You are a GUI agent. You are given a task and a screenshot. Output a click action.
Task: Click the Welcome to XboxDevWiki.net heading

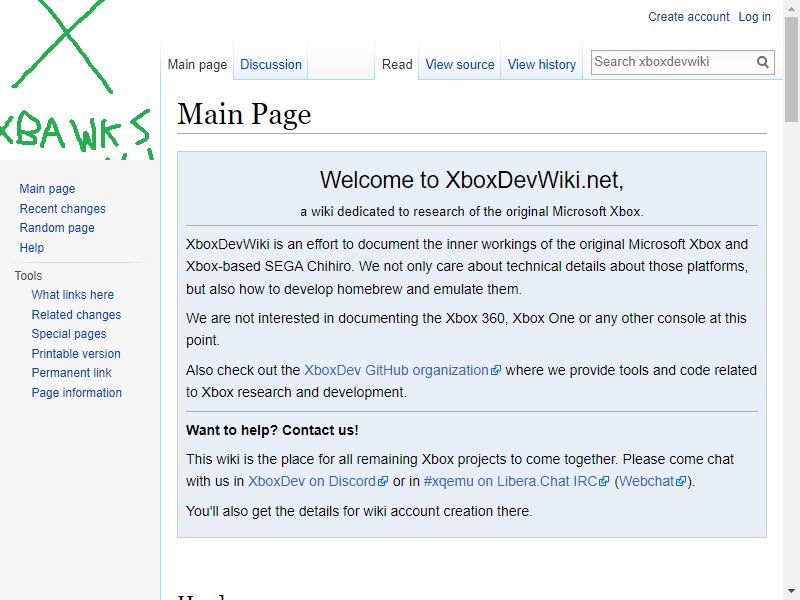click(471, 180)
